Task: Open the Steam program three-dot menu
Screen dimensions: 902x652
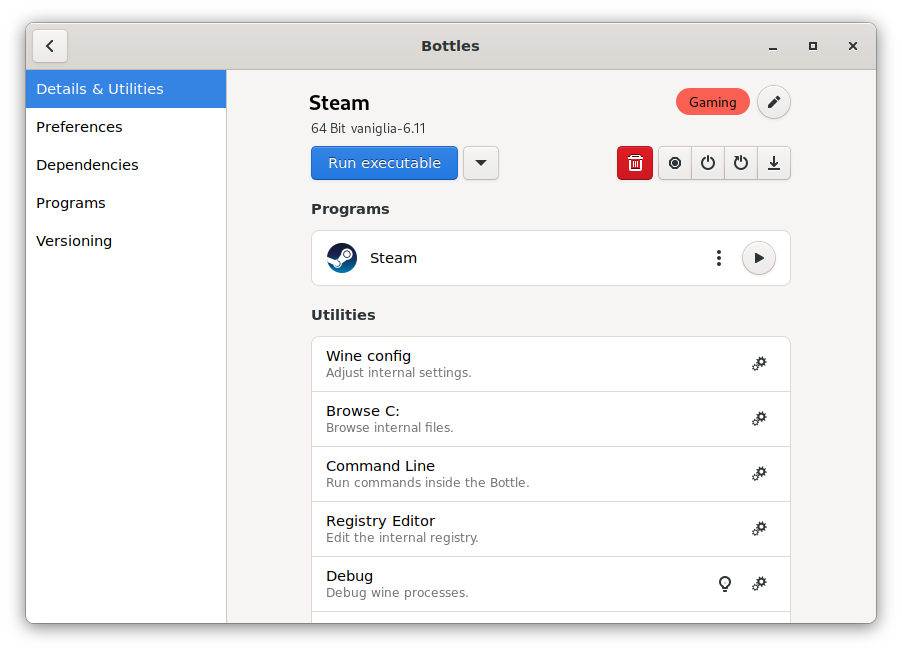Action: click(x=718, y=258)
